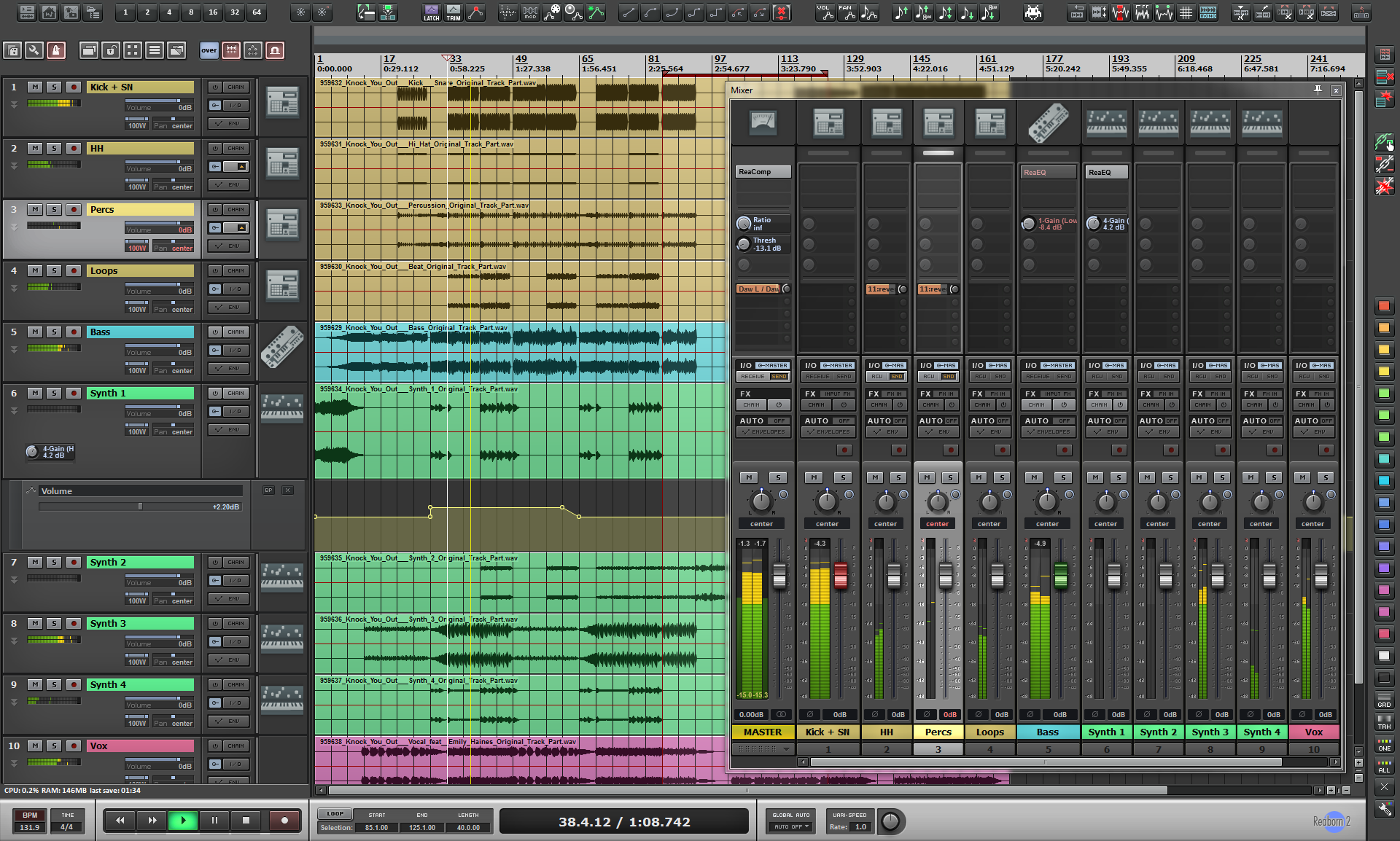The width and height of the screenshot is (1400, 841).
Task: Click the Bass track synth icon
Action: (282, 347)
